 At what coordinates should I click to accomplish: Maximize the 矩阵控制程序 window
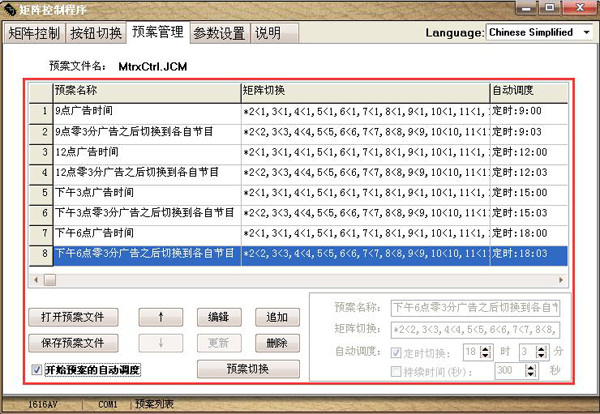click(550, 8)
